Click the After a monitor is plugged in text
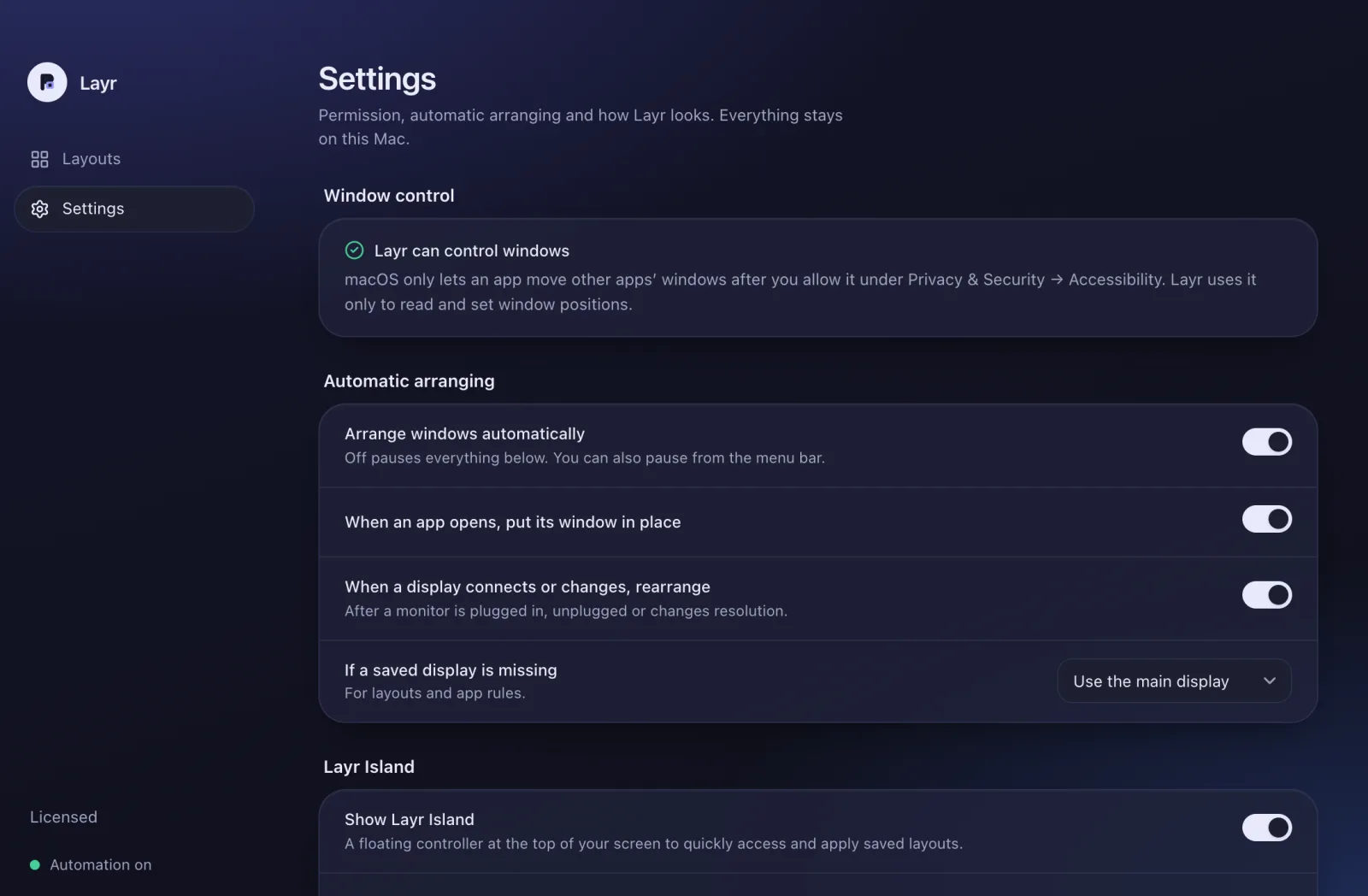Image resolution: width=1368 pixels, height=896 pixels. coord(565,611)
